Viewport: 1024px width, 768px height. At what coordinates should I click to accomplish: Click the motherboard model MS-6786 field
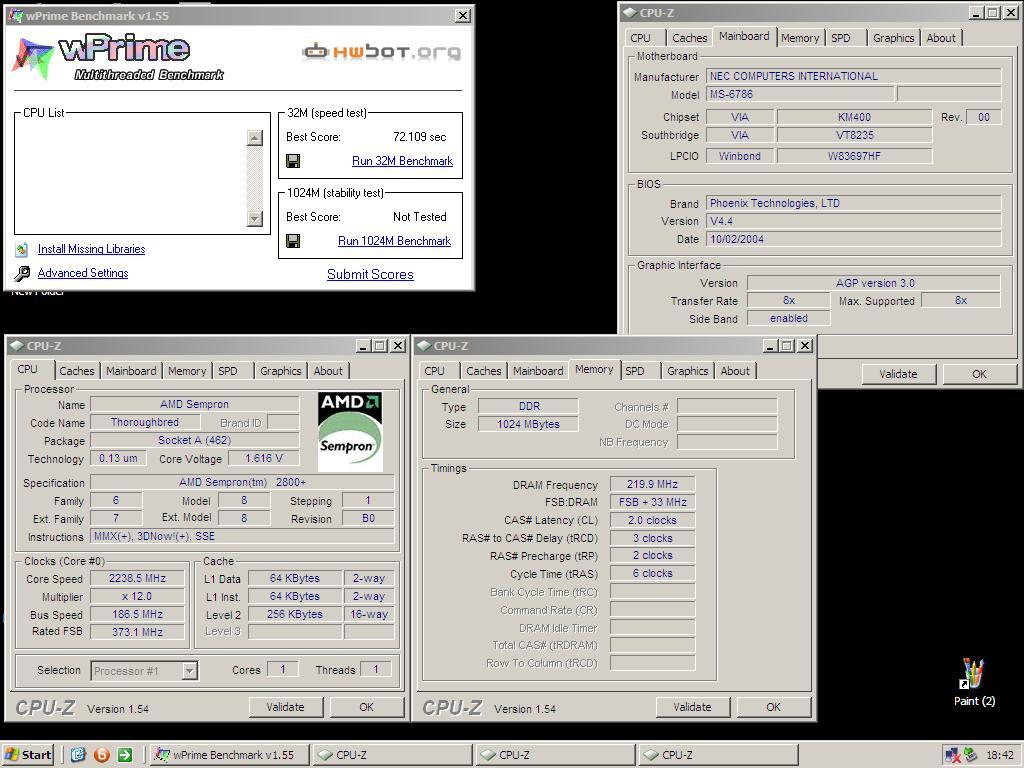click(800, 94)
